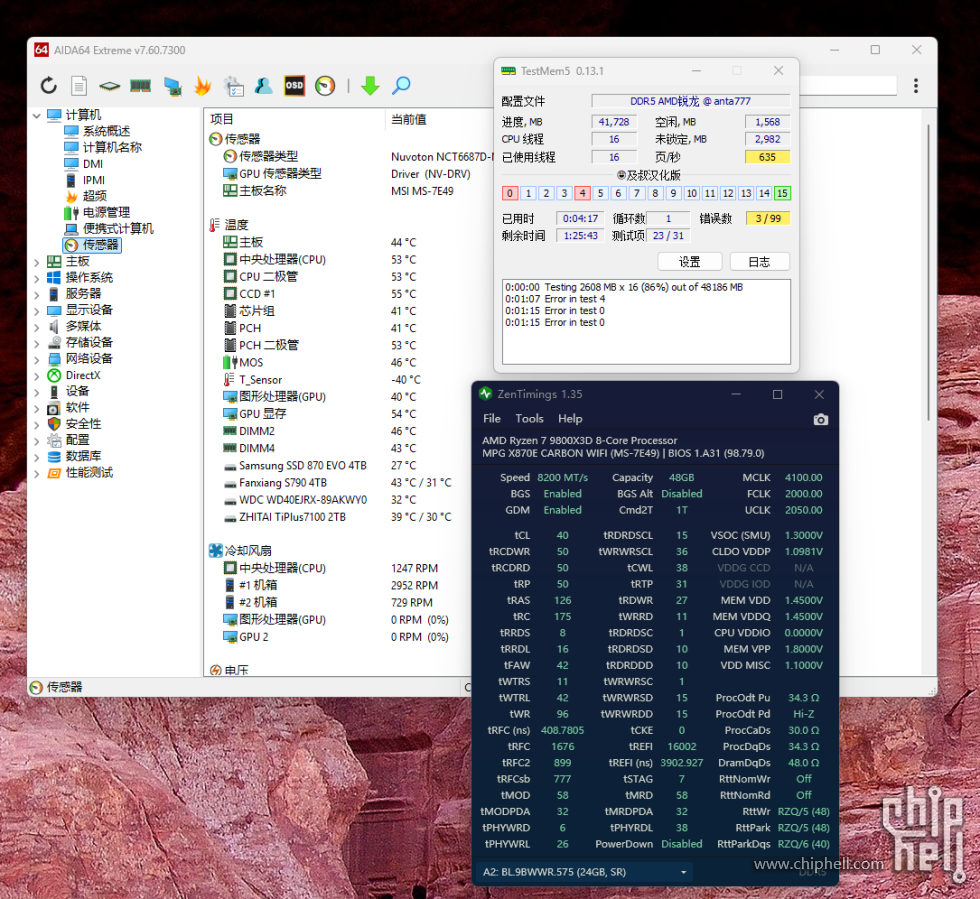Click the 设置 button in TestMem5
This screenshot has width=980, height=899.
pyautogui.click(x=690, y=262)
